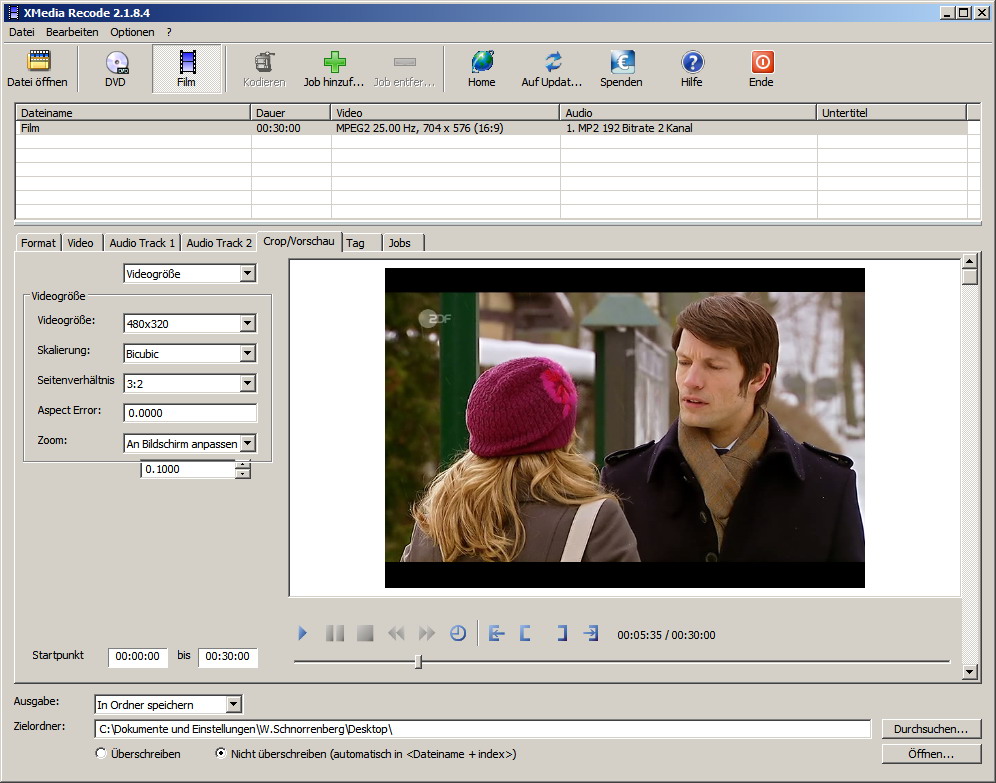Click the Durchsuchen button

tap(931, 729)
